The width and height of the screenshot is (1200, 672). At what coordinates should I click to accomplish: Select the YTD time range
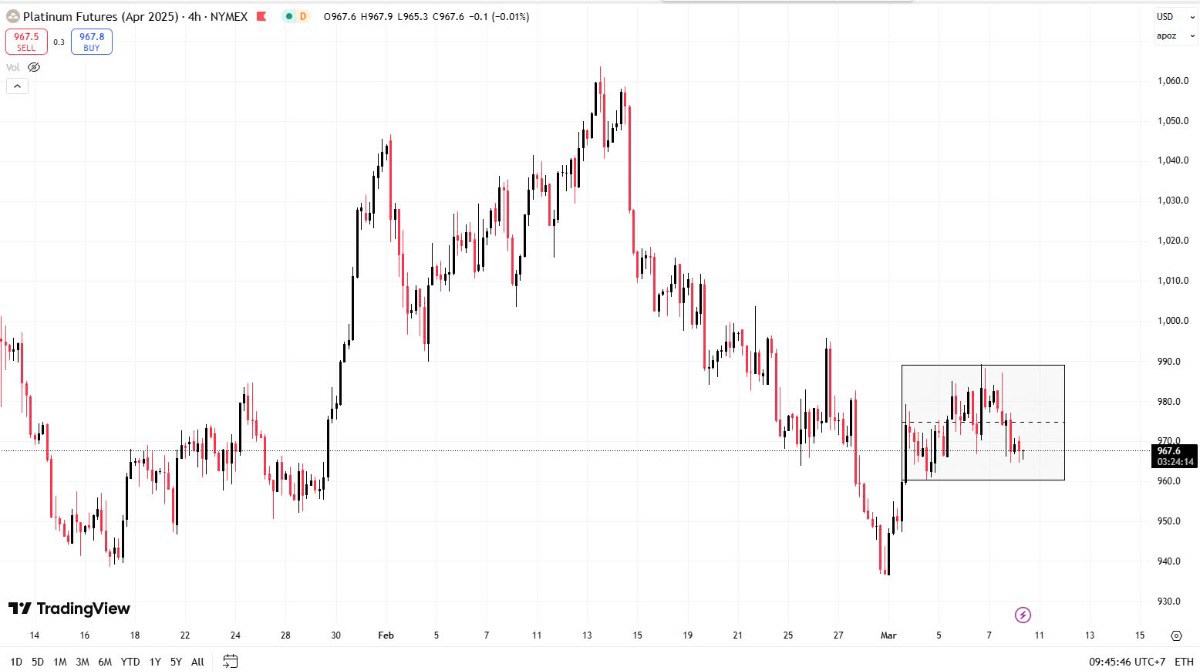pos(130,661)
